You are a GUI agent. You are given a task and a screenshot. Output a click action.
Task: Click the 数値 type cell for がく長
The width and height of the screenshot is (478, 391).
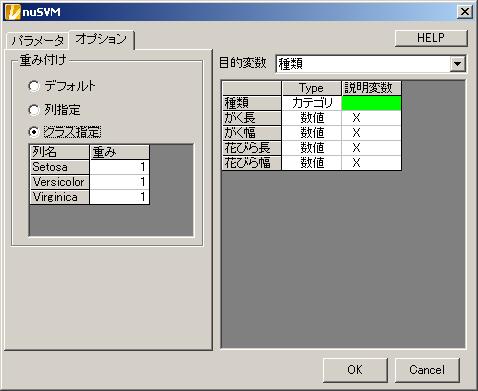(312, 118)
